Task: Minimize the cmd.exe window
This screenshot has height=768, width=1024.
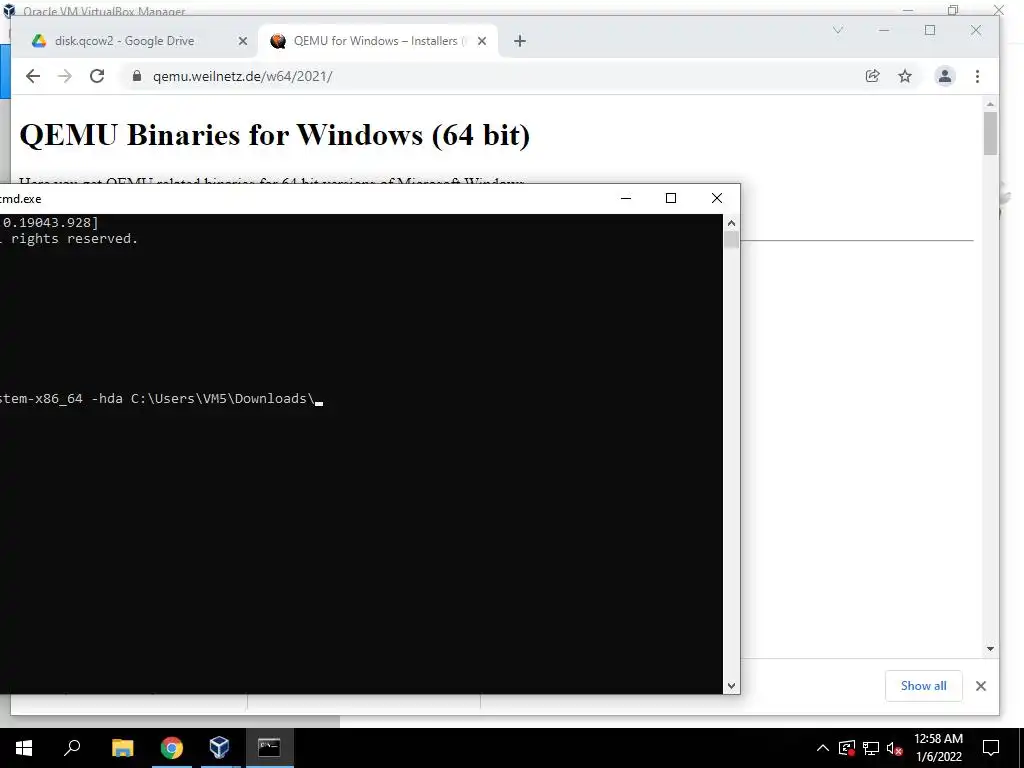Action: (x=626, y=198)
